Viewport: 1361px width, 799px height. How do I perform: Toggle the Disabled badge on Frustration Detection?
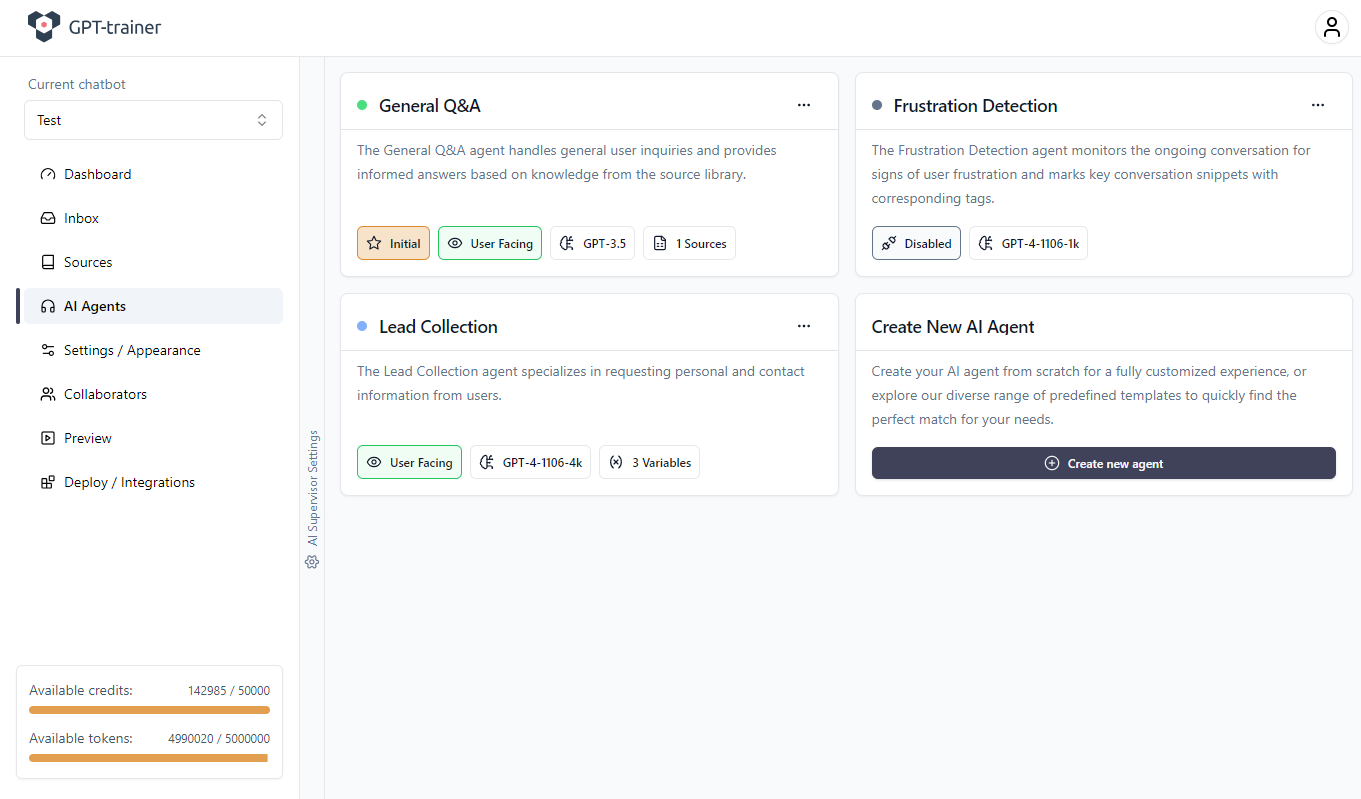point(916,243)
